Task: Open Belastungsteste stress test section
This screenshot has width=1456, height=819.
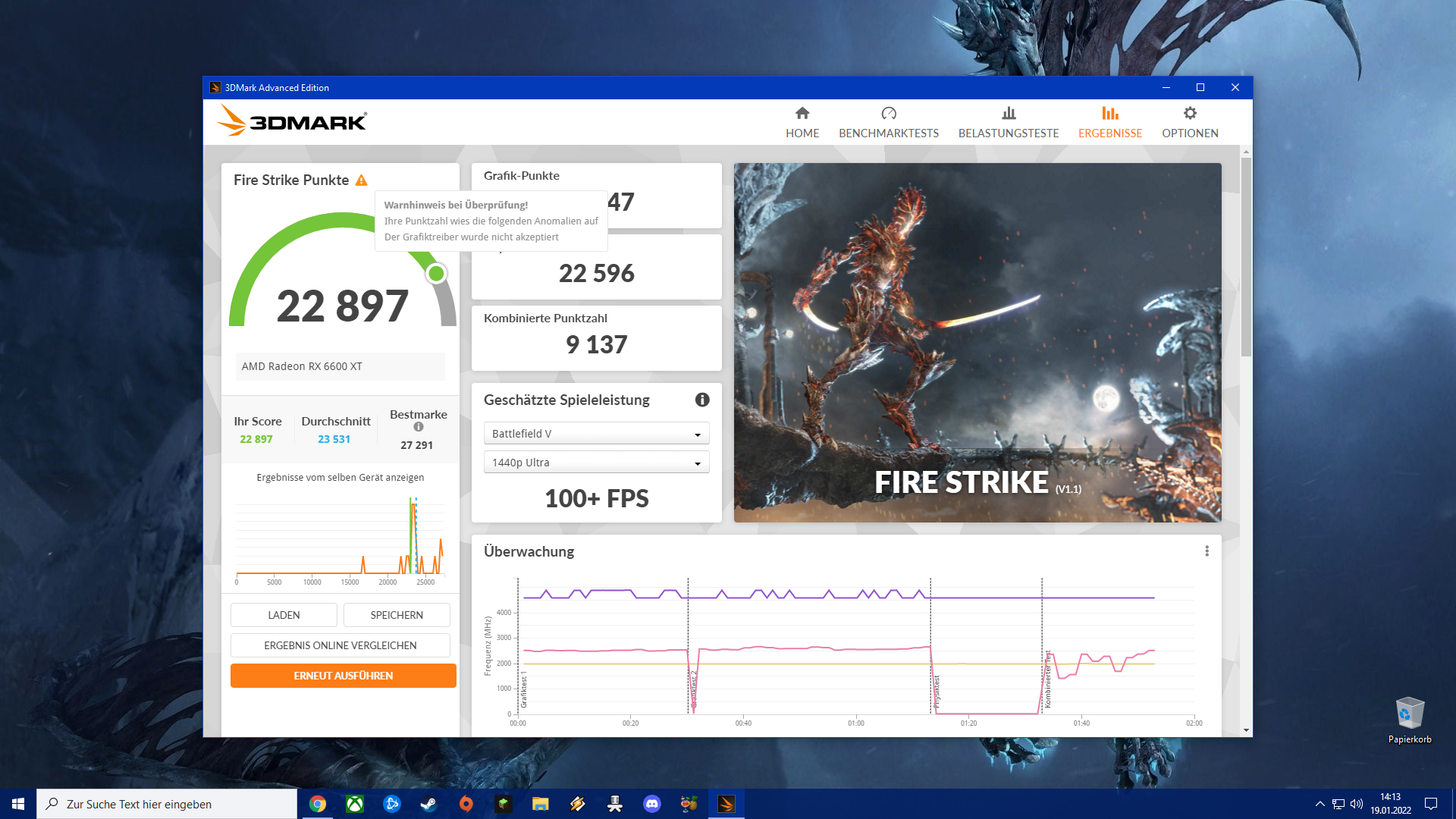Action: point(1008,122)
